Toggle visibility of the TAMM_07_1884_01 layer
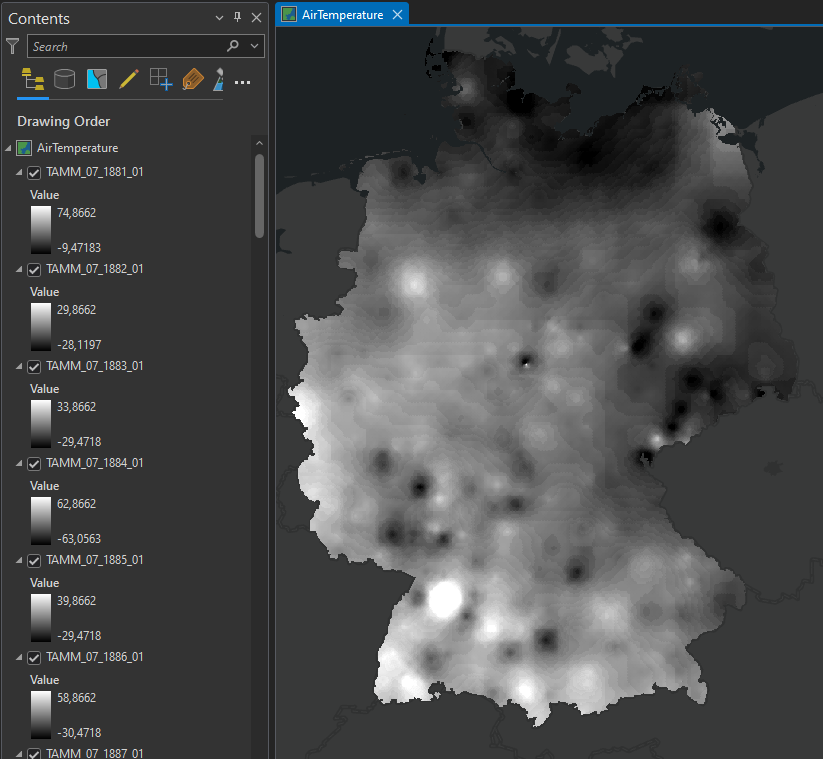The width and height of the screenshot is (823, 759). click(33, 463)
